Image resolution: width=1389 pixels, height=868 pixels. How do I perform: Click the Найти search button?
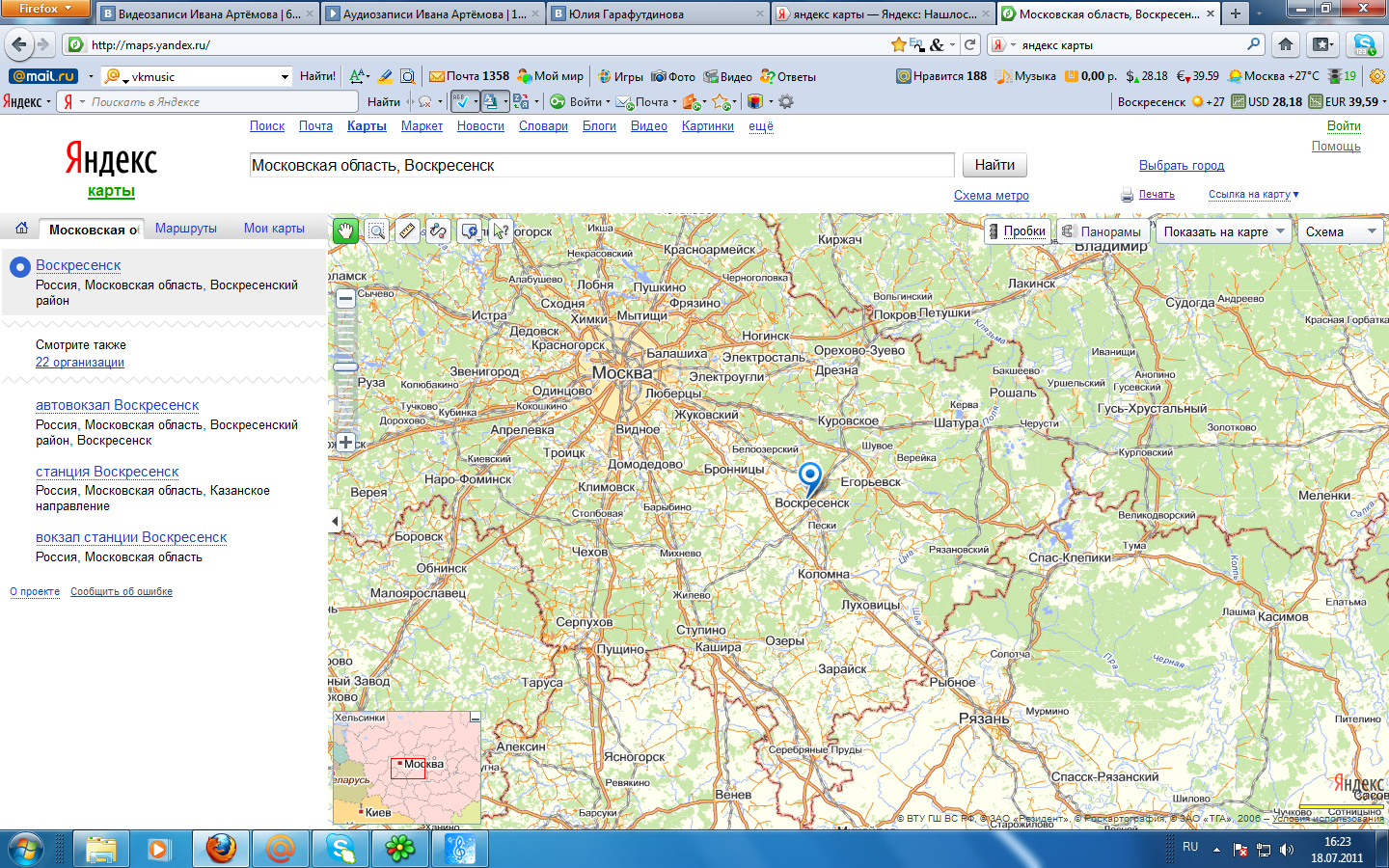(994, 165)
